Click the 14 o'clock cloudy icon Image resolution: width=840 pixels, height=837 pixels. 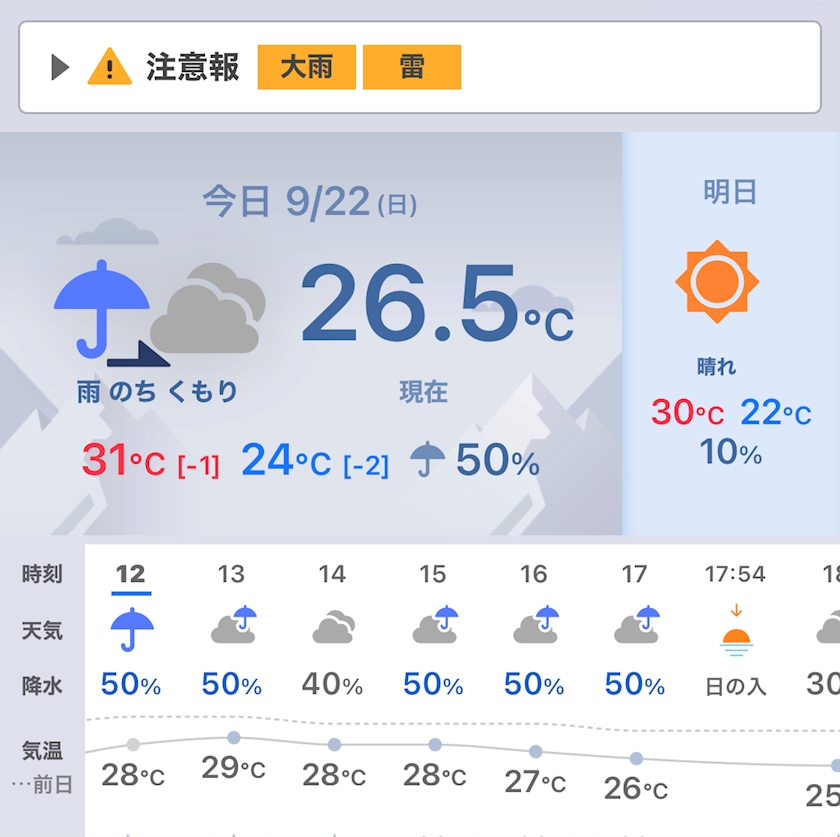[x=333, y=626]
